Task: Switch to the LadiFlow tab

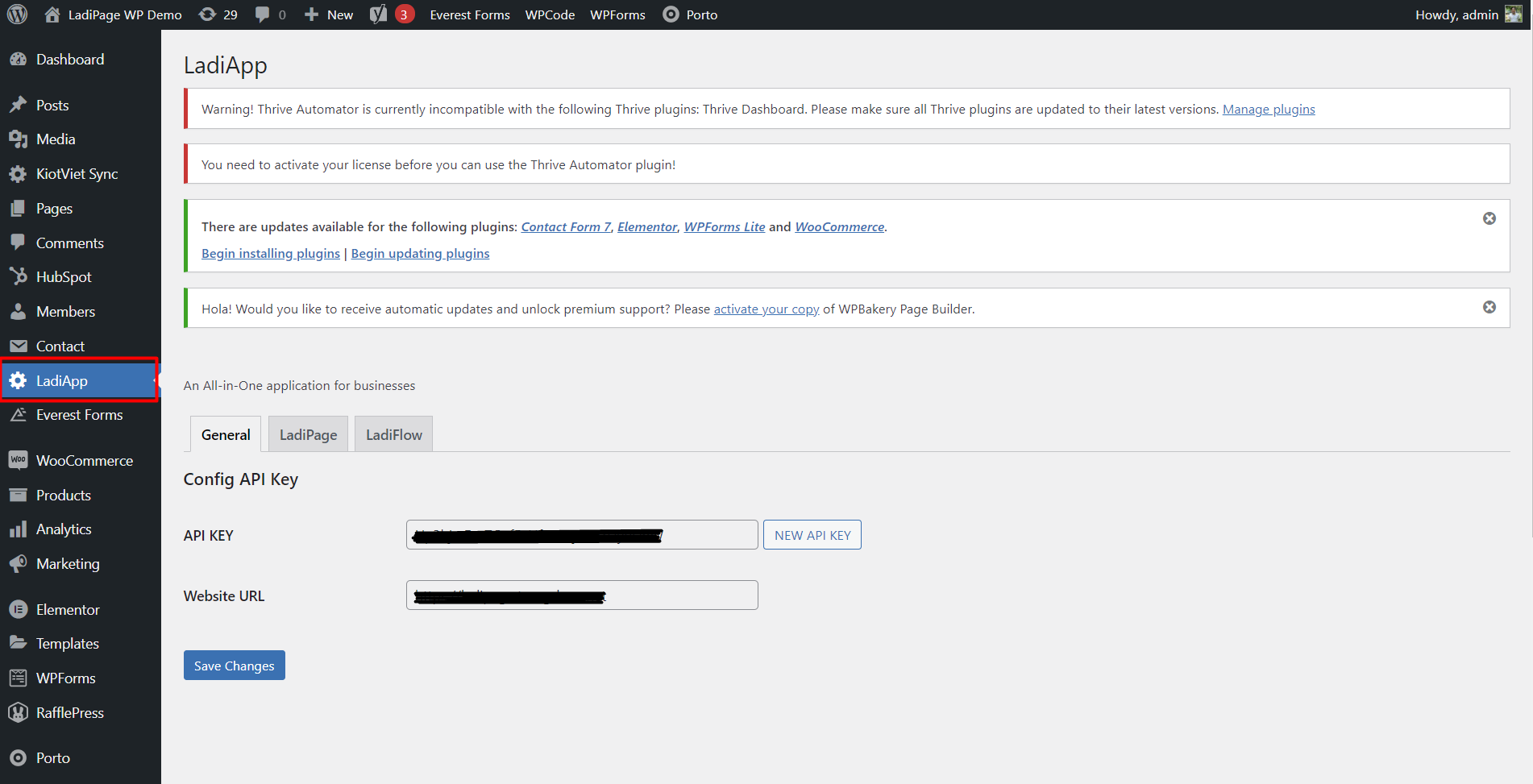Action: [393, 434]
